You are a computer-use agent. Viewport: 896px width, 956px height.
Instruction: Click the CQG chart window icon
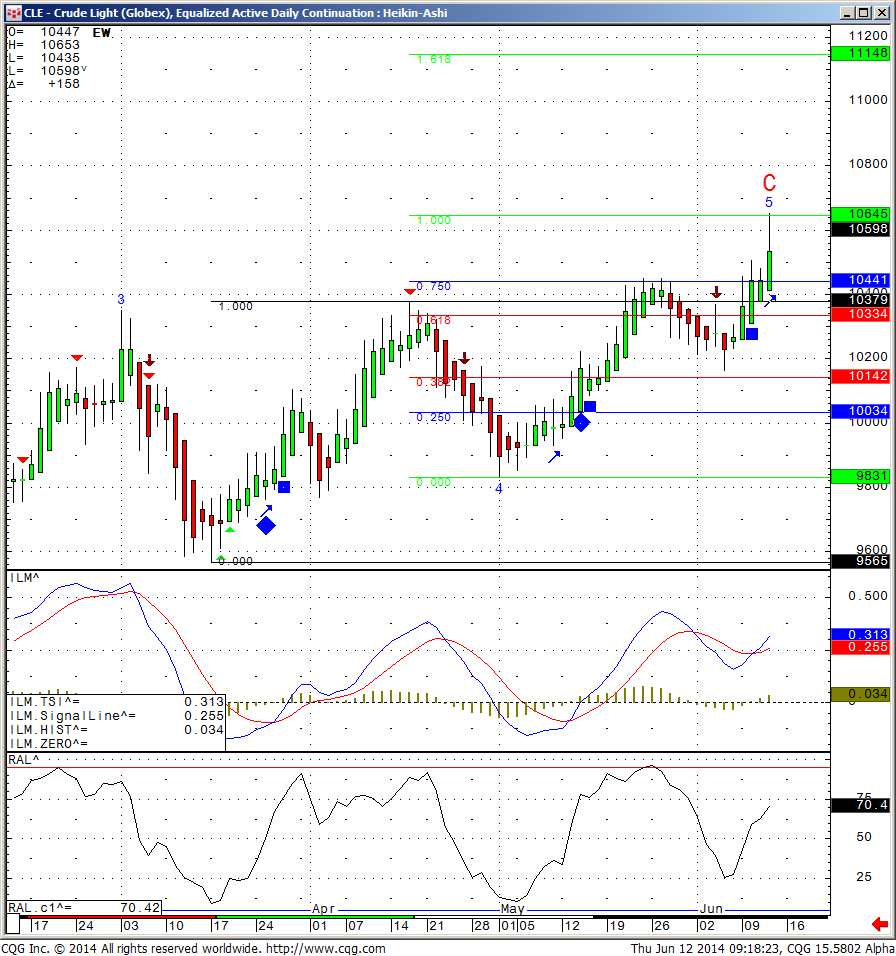point(12,12)
